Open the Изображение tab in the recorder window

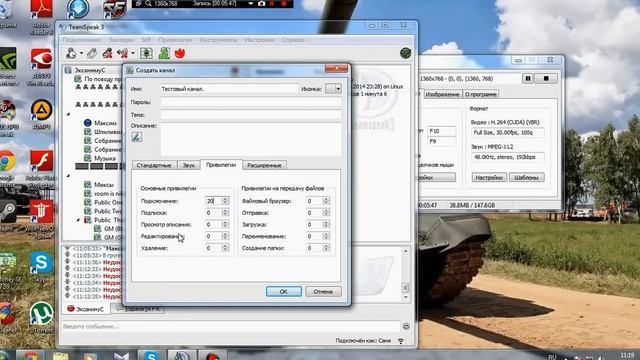(x=442, y=94)
